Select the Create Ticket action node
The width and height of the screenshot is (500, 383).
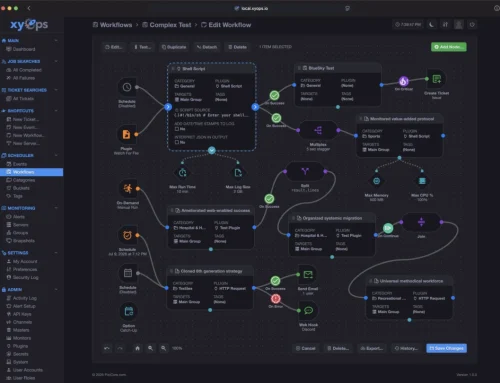click(x=437, y=79)
